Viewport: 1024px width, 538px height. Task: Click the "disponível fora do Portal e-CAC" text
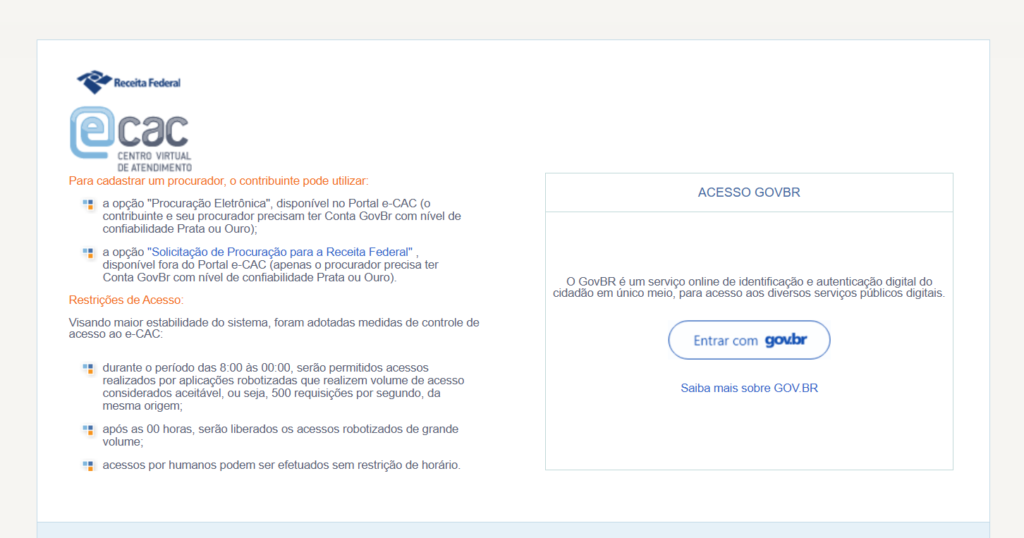(x=270, y=265)
